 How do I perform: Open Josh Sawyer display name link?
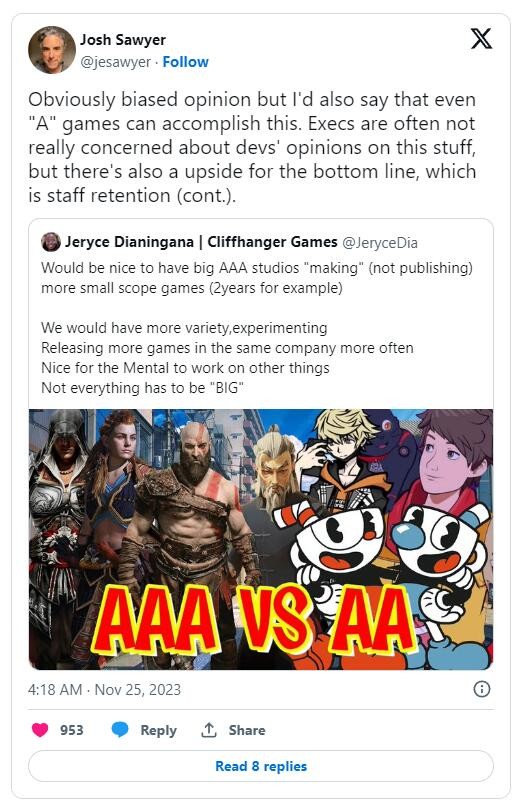tap(123, 40)
